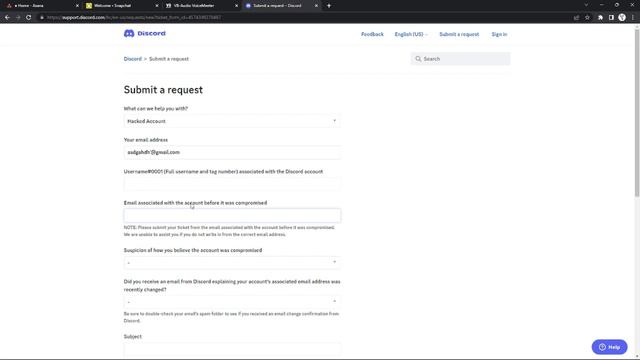640x360 pixels.
Task: Click the 'Be sure to double-check' spam note
Action: click(x=231, y=317)
